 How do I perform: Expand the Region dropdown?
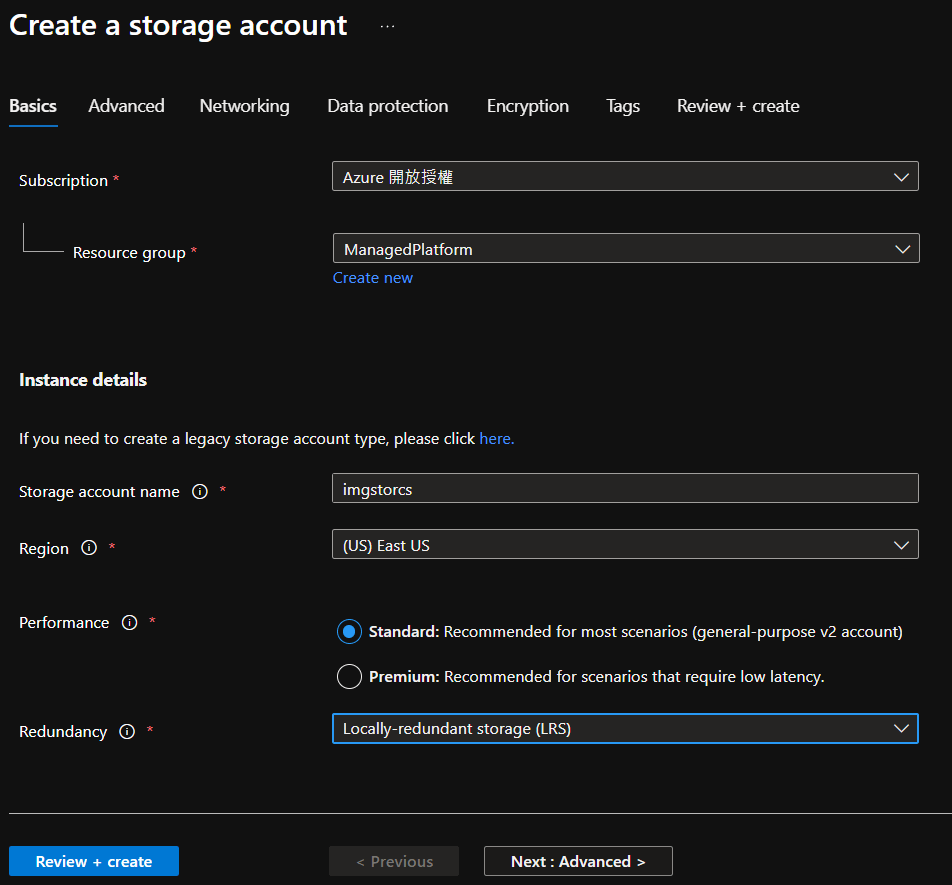tap(625, 545)
